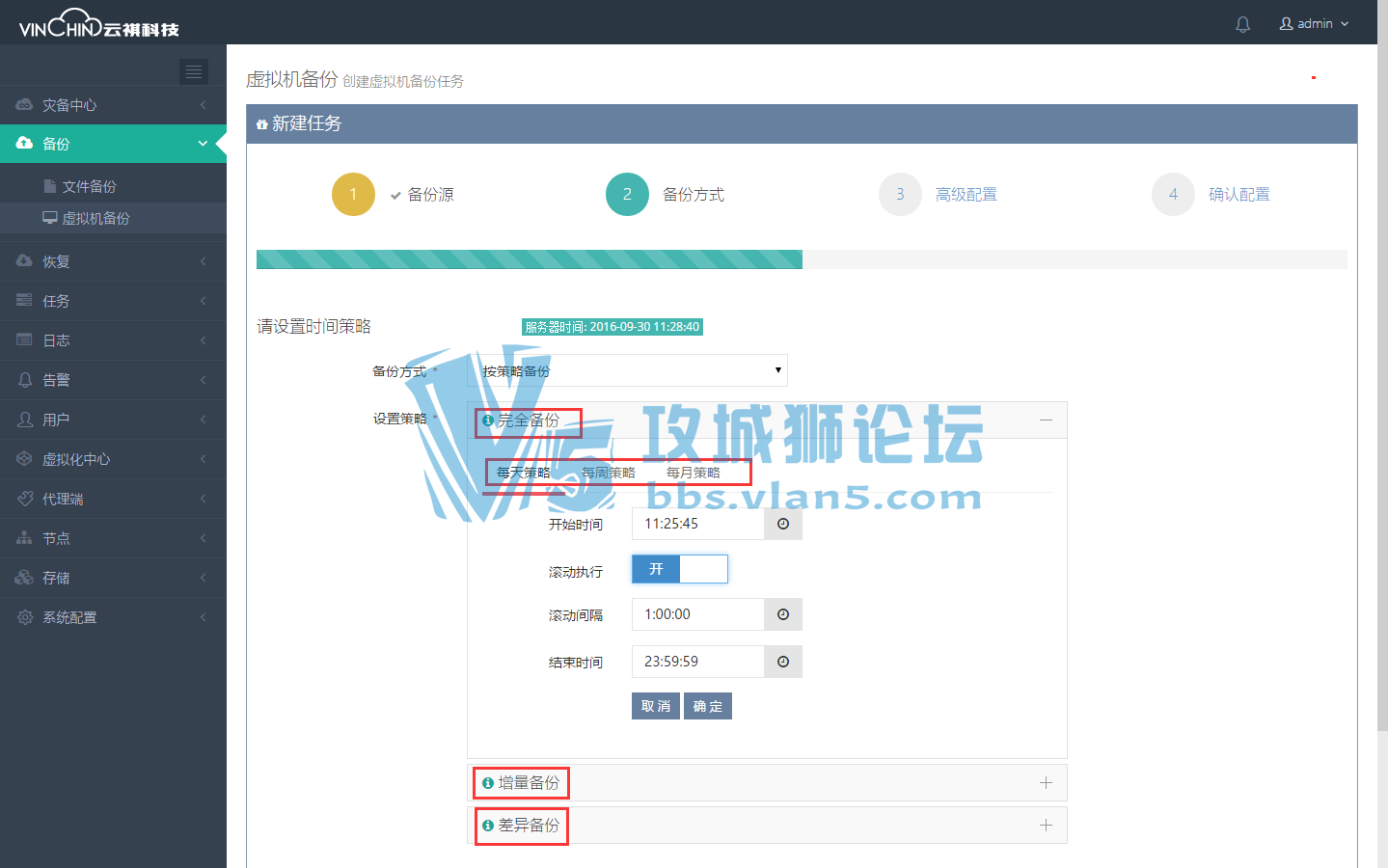Click the 备份 cloud upload icon

coord(24,143)
